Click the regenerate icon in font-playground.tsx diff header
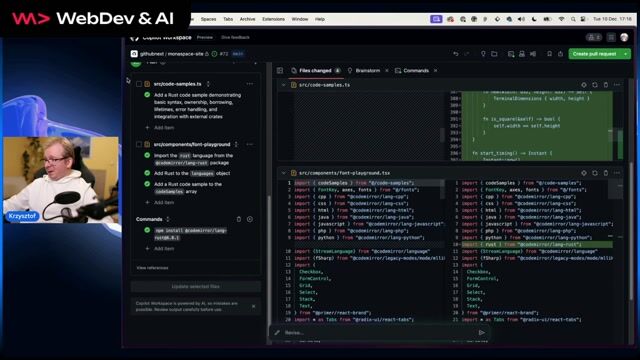The height and width of the screenshot is (360, 640). 595,173
